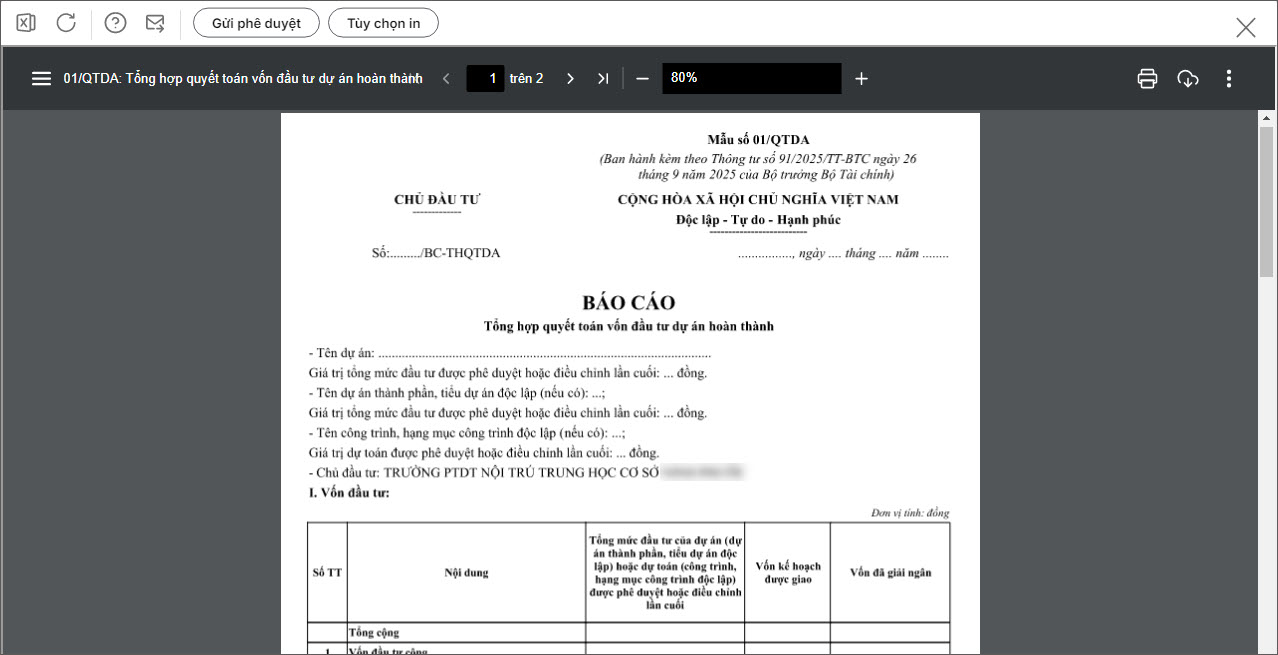
Task: Open the three-dot more options menu
Action: point(1229,78)
